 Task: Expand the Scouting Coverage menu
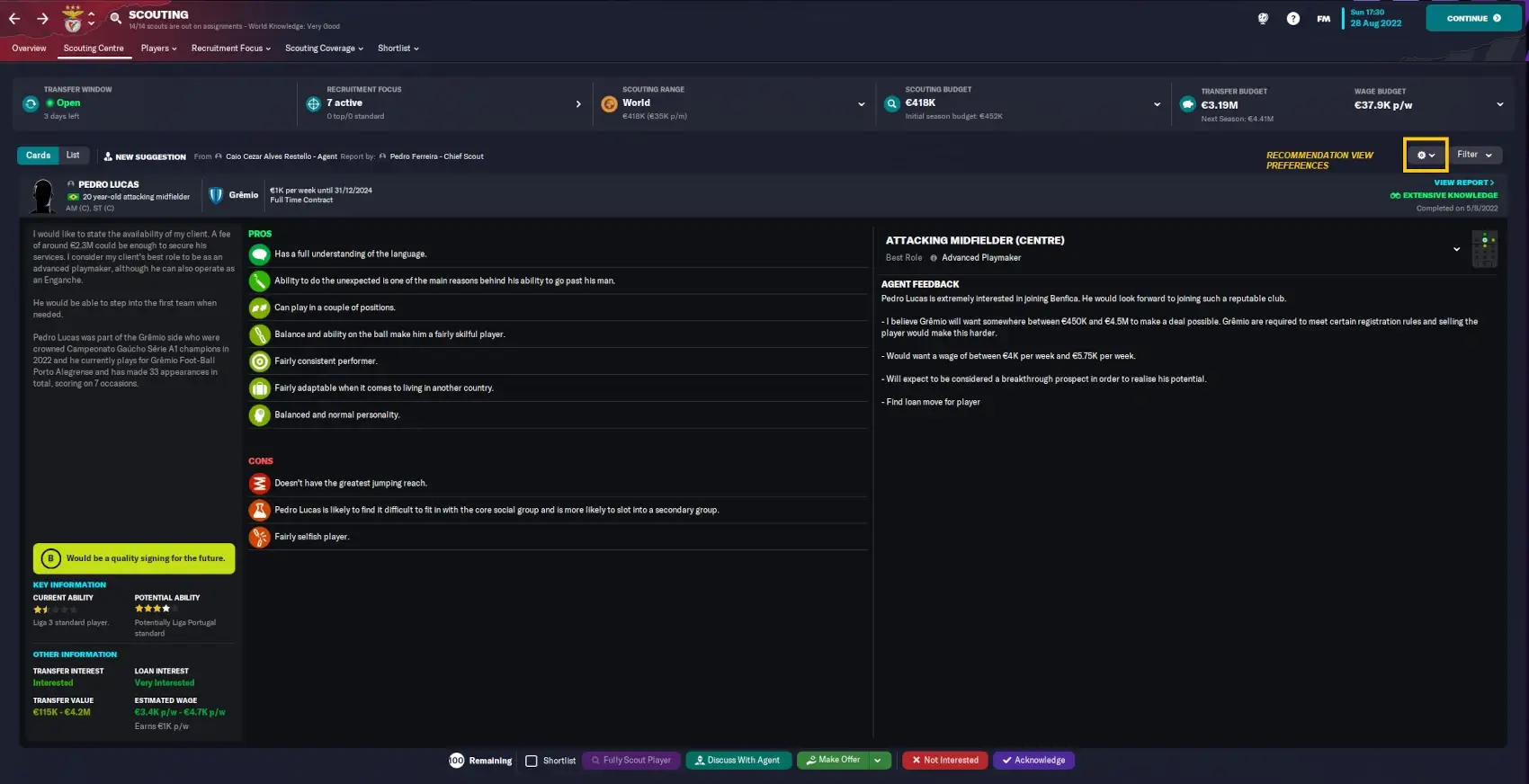click(x=324, y=49)
